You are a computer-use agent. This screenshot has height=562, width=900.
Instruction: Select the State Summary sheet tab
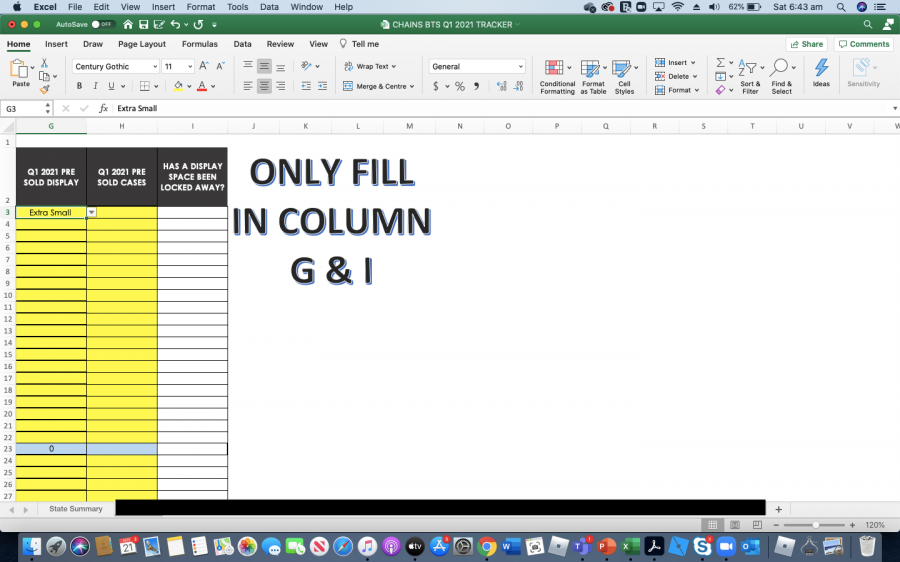coord(76,509)
